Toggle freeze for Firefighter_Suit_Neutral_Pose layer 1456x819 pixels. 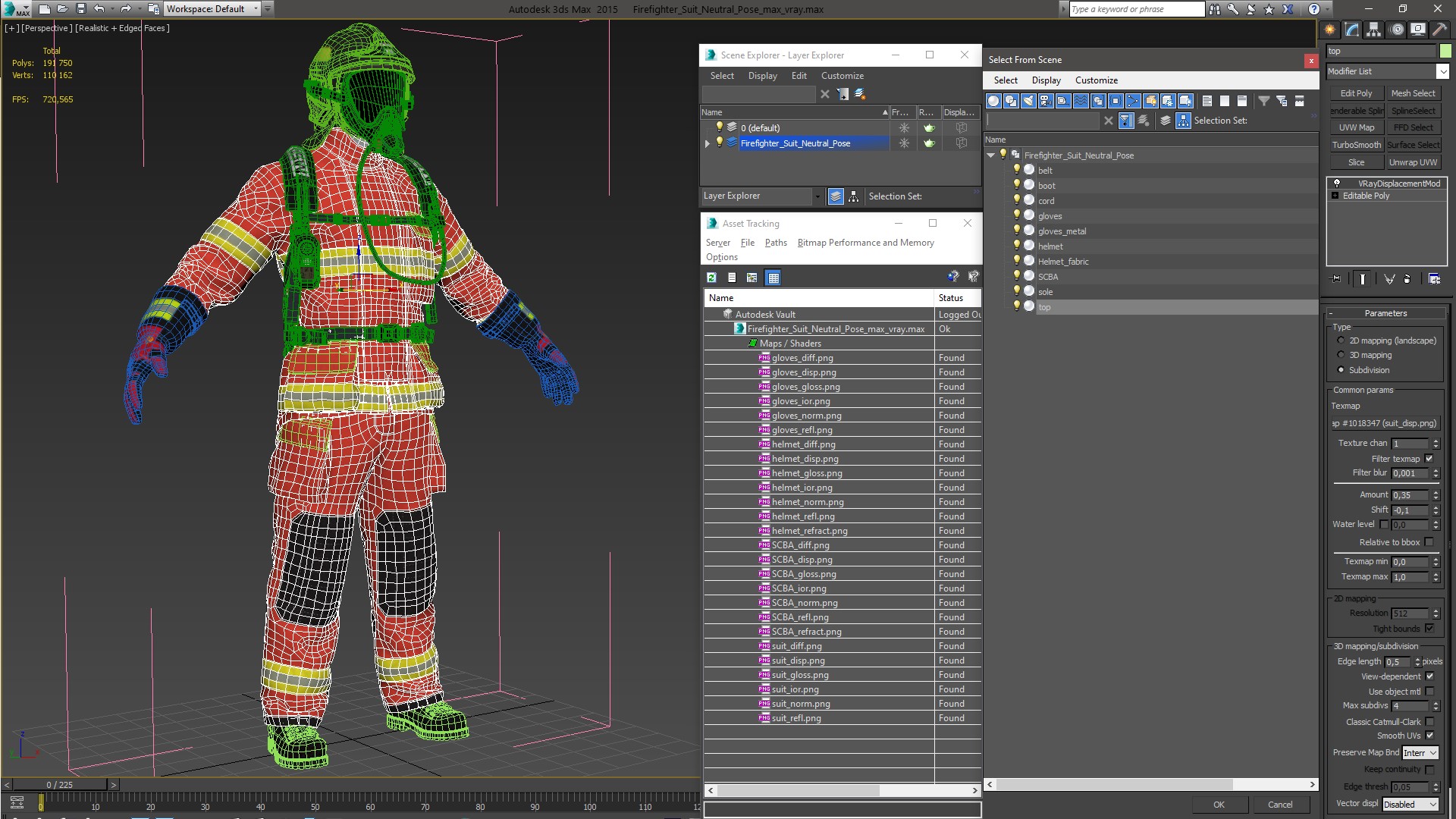click(903, 143)
